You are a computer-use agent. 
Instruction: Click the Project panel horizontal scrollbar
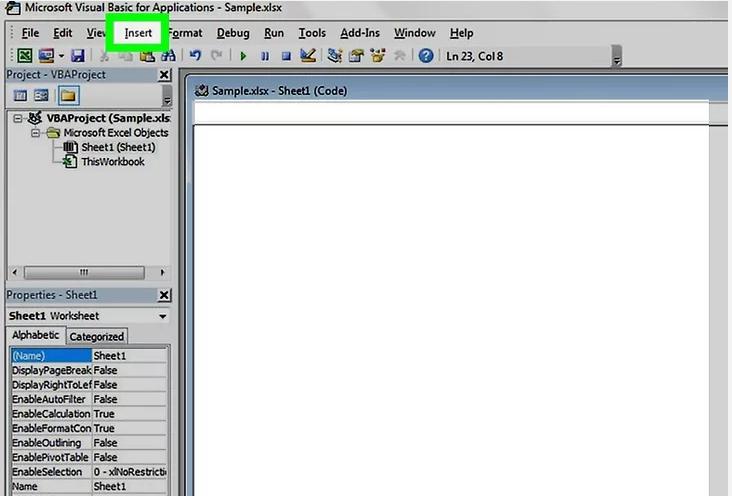[x=83, y=271]
